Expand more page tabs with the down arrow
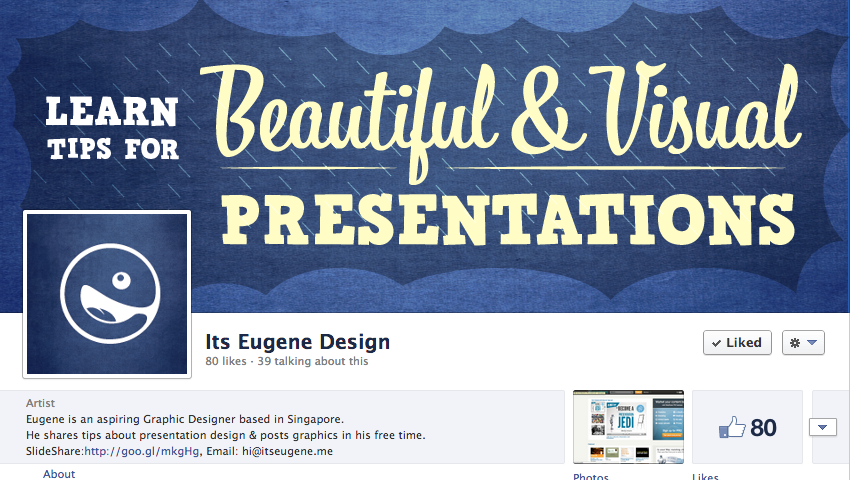 click(x=821, y=427)
